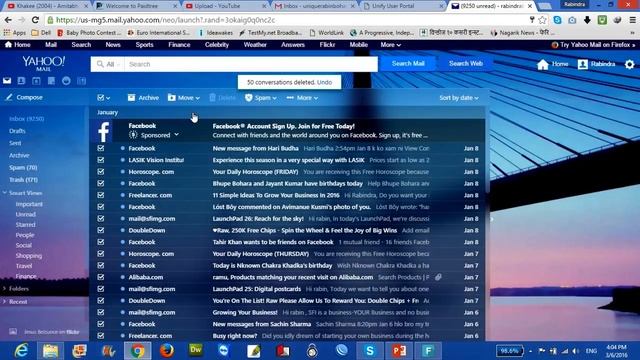Collapse the Smart Views section
The image size is (640, 360).
click(x=23, y=193)
